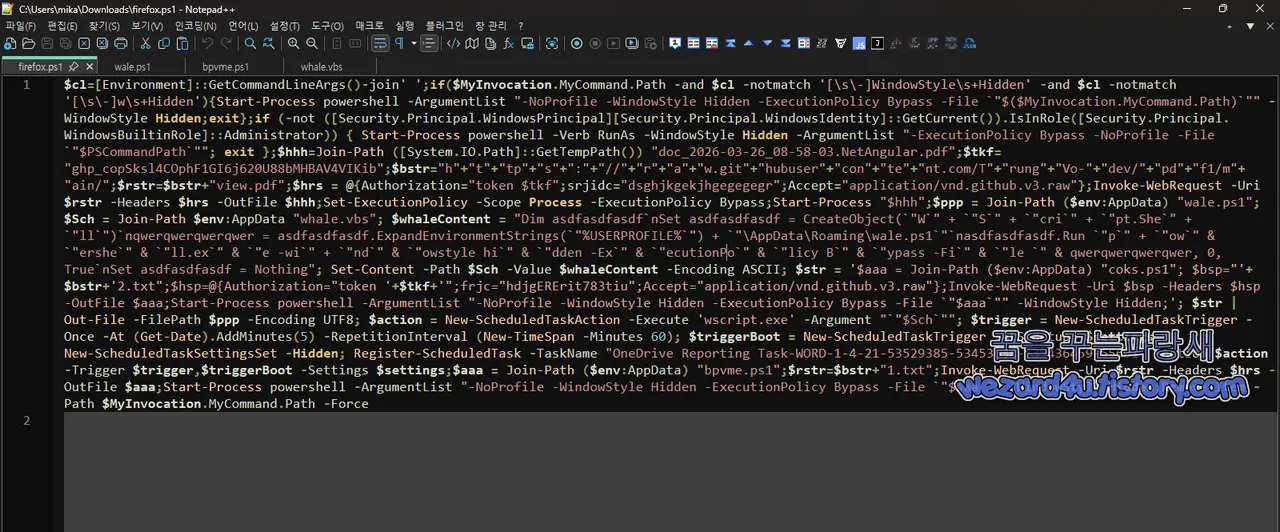Screen dimensions: 1280x532
Task: Toggle file monitoring eye icon
Action: (552, 44)
